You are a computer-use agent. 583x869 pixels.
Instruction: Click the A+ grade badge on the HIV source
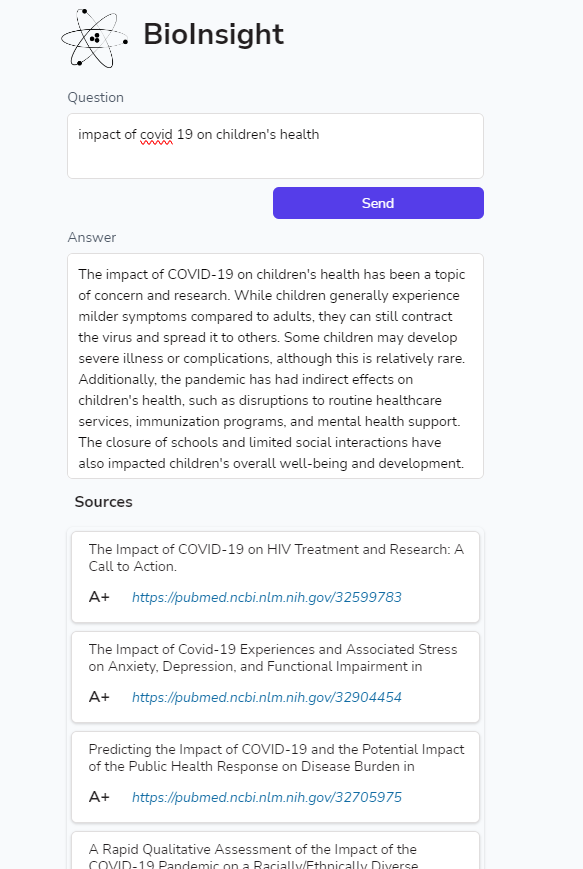(98, 597)
